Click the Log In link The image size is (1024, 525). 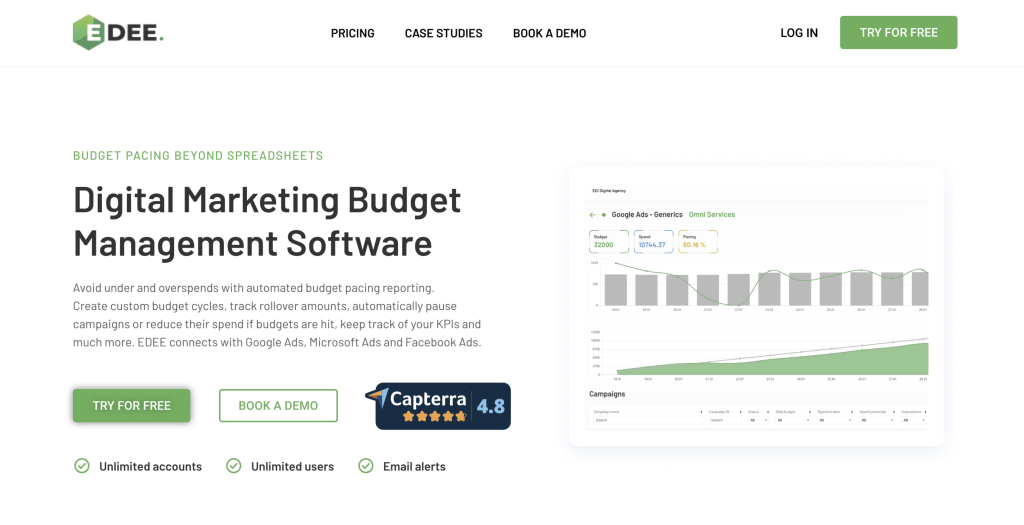click(x=799, y=33)
